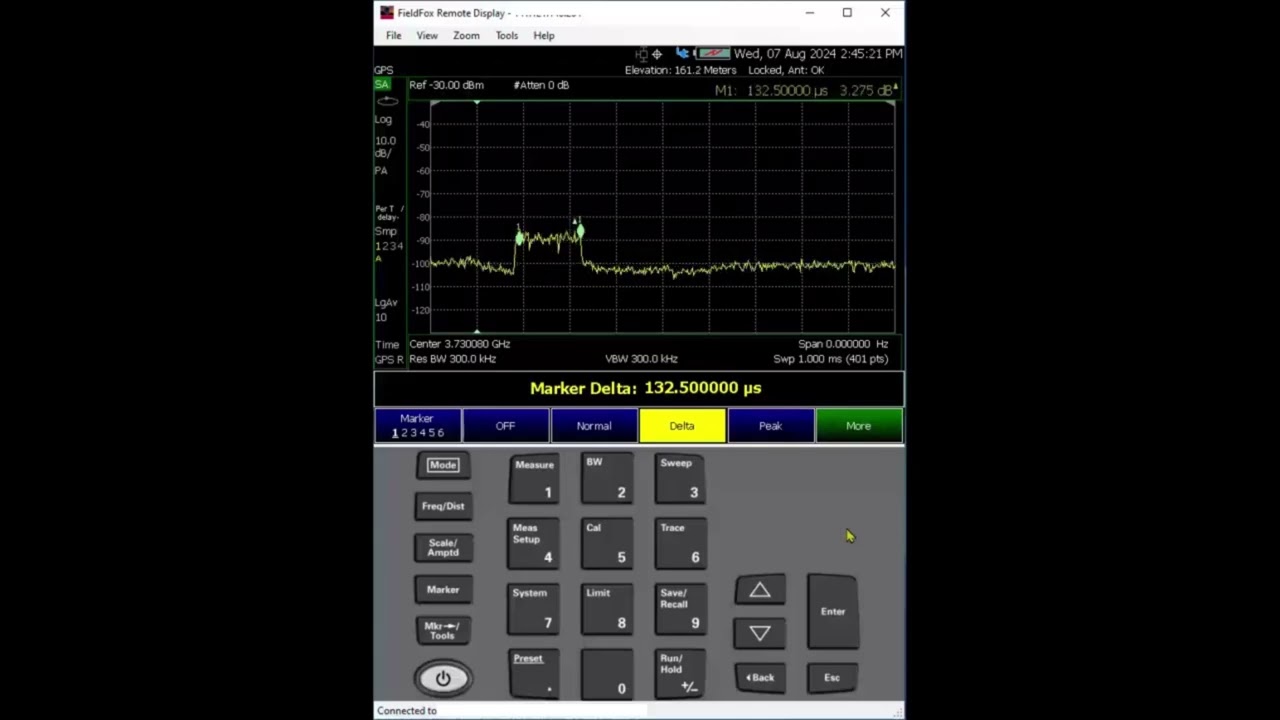
Task: Select the yellow Delta marker softkey
Action: coord(682,426)
